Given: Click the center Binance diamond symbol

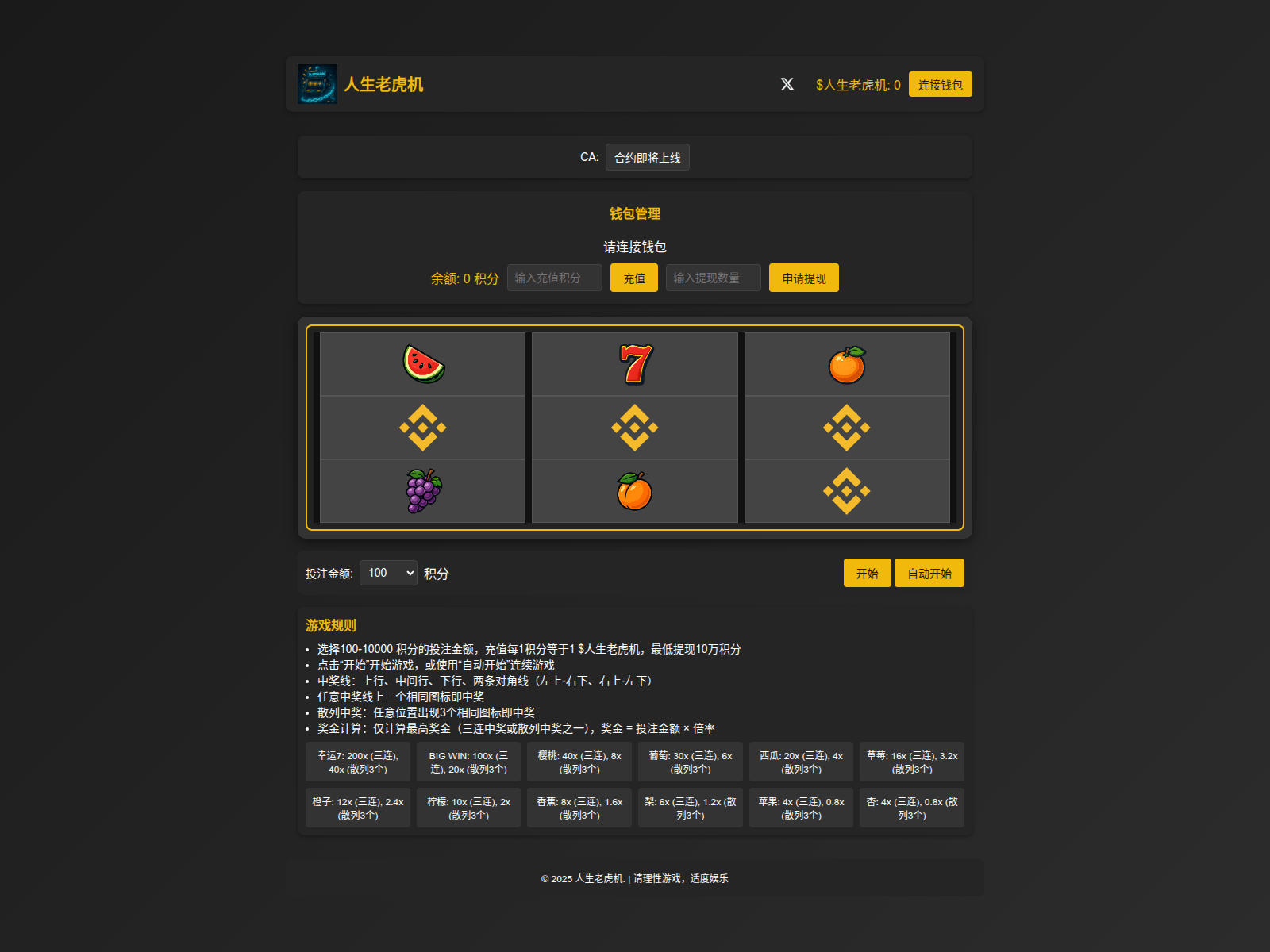Looking at the screenshot, I should pos(635,427).
